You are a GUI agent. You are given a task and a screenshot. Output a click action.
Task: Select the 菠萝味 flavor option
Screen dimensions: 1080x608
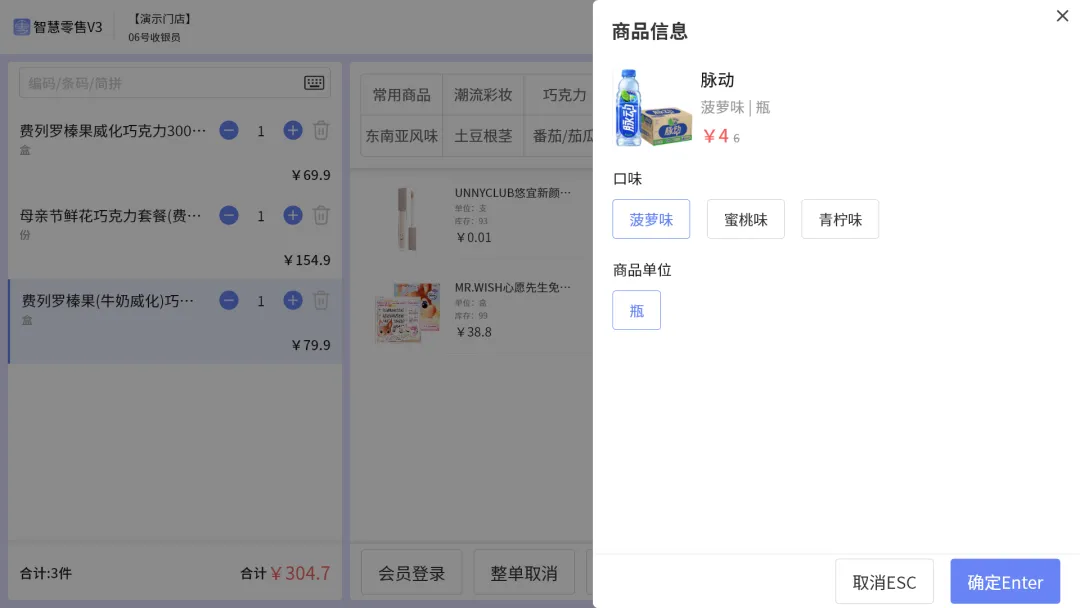click(x=651, y=219)
